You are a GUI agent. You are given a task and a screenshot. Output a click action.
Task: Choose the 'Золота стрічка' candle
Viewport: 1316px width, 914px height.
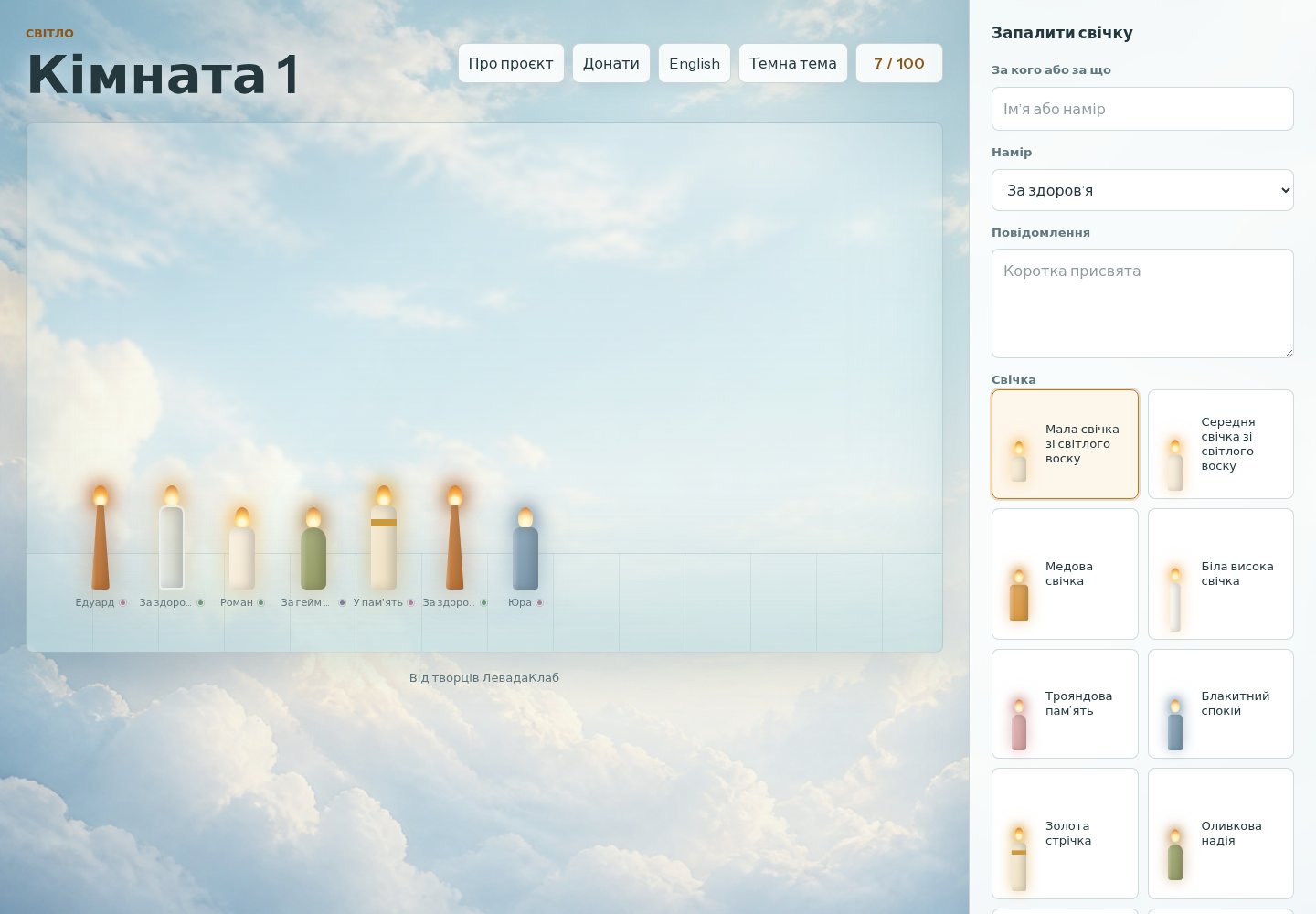(x=1065, y=834)
